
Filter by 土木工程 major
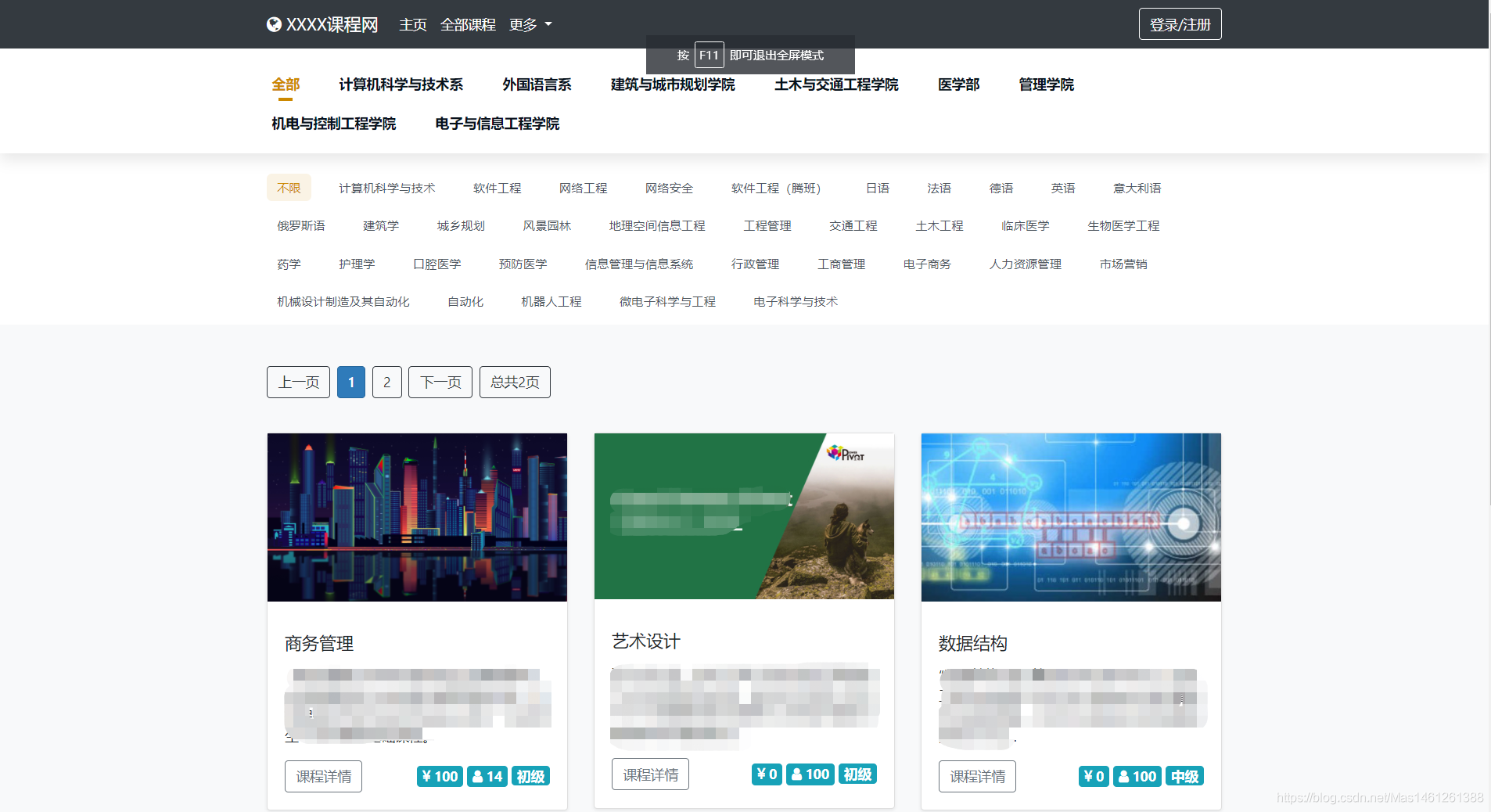click(940, 225)
